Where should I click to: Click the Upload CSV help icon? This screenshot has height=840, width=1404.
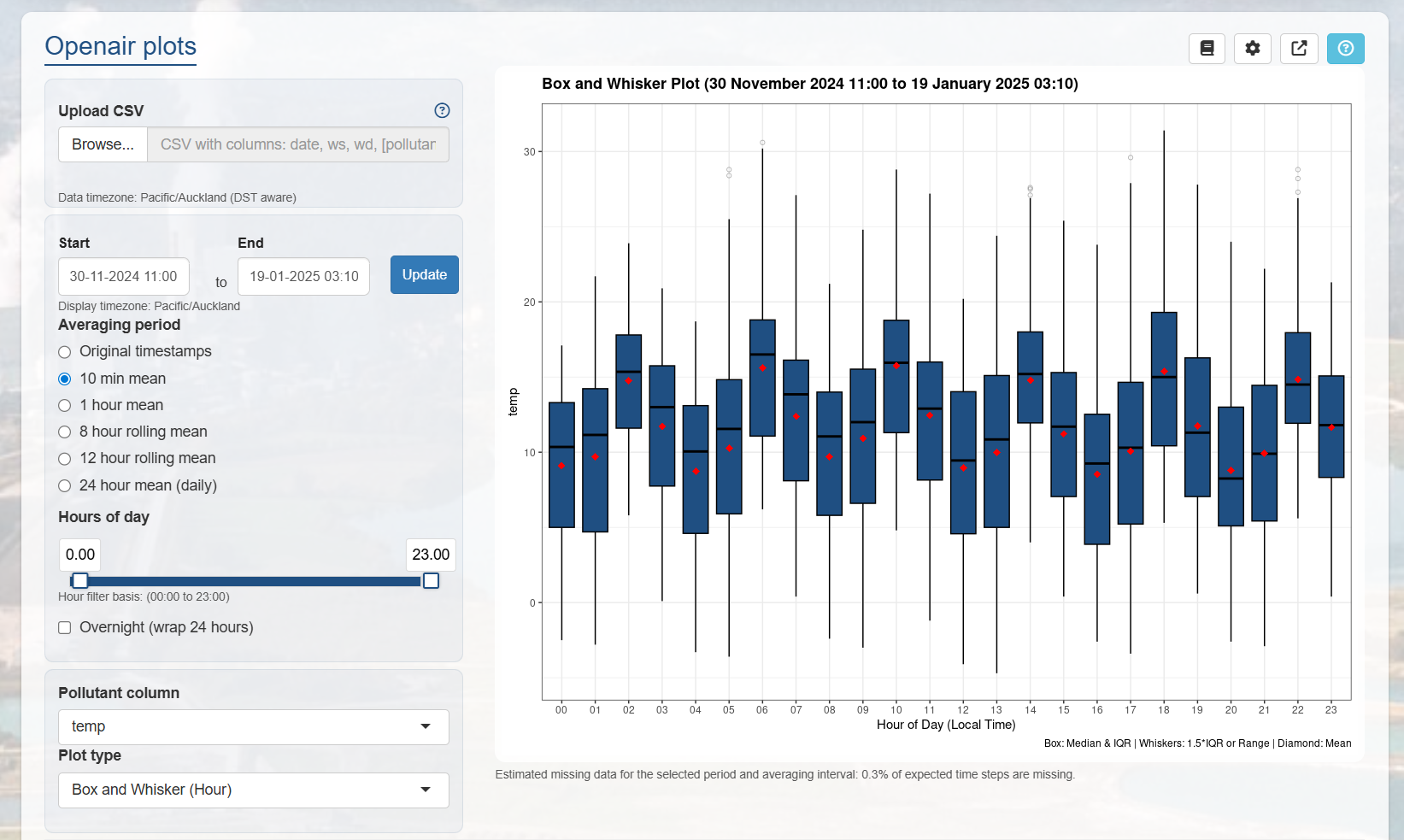[x=442, y=110]
